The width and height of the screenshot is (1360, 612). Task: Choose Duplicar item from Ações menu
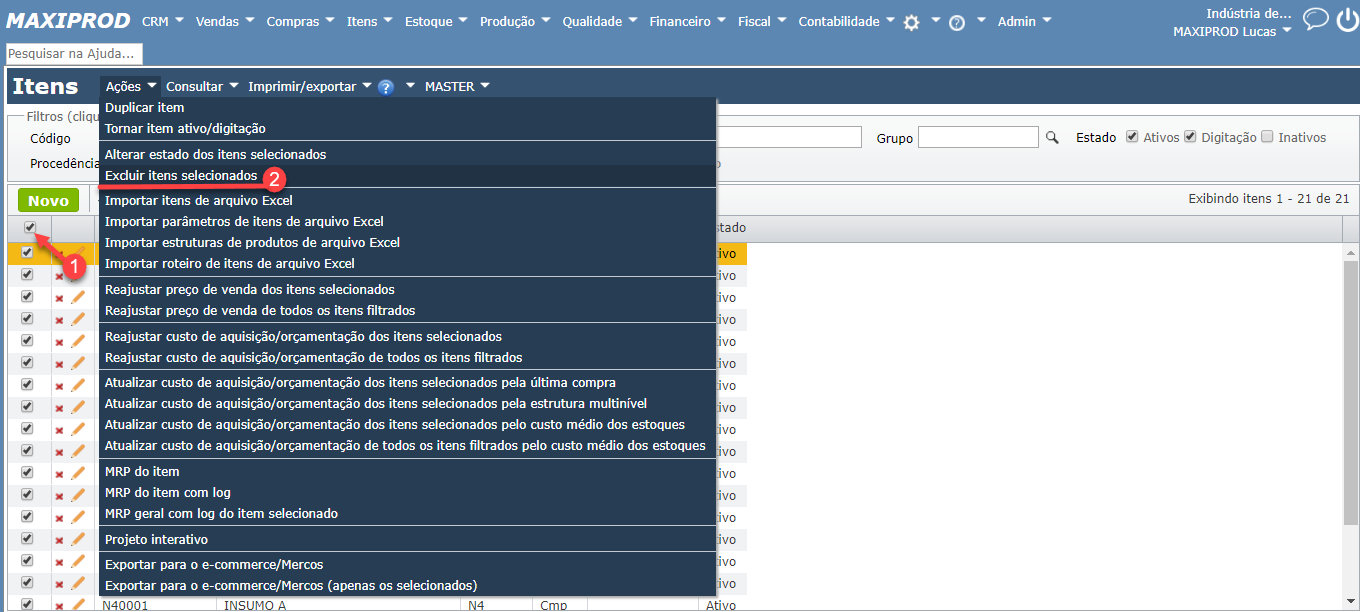pyautogui.click(x=408, y=108)
